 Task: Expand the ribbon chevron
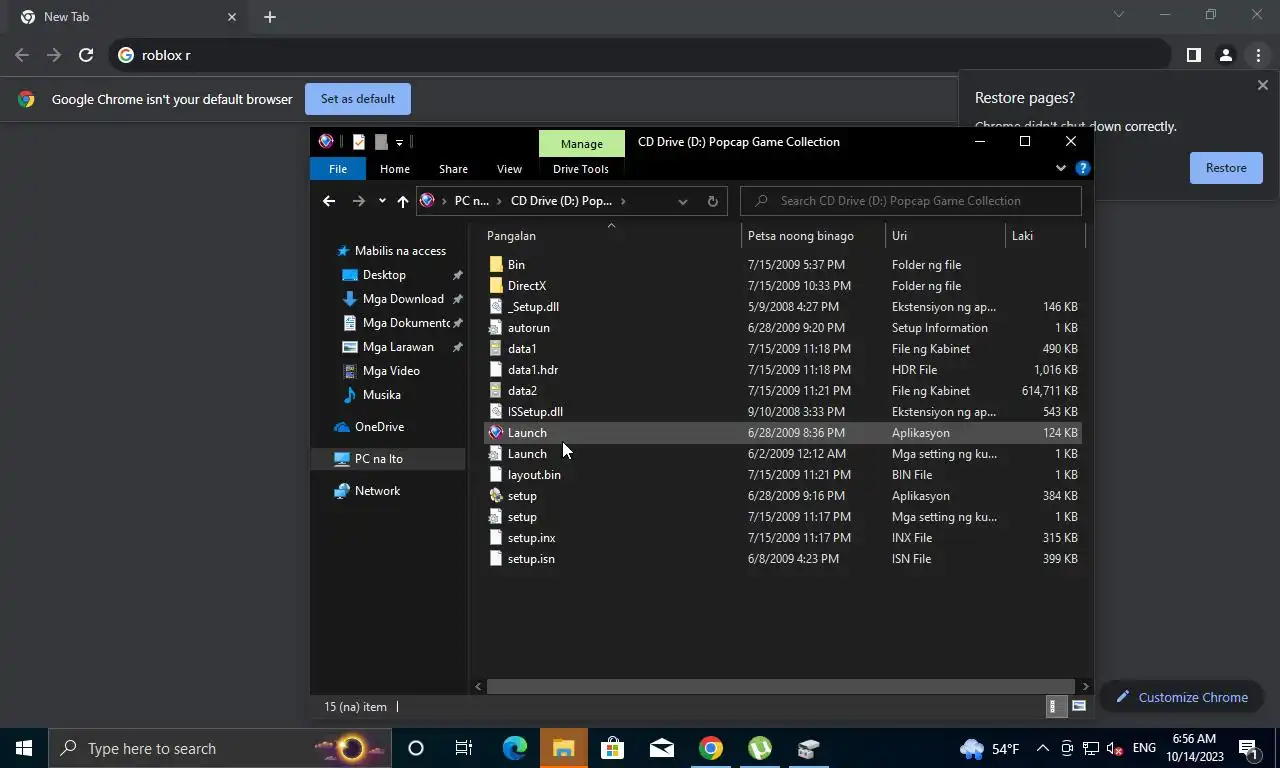(1061, 169)
